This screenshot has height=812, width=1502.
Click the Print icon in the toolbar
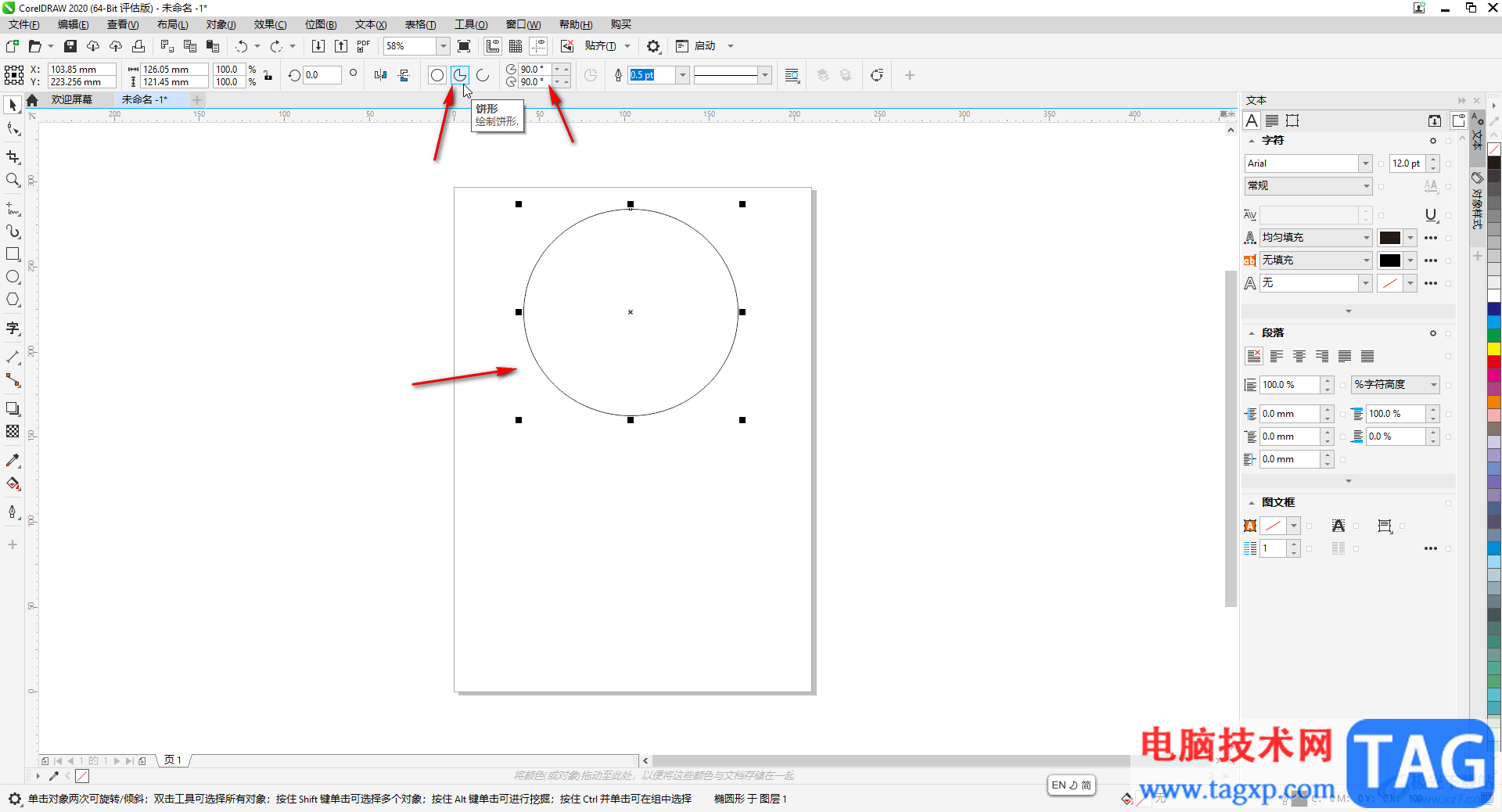138,46
